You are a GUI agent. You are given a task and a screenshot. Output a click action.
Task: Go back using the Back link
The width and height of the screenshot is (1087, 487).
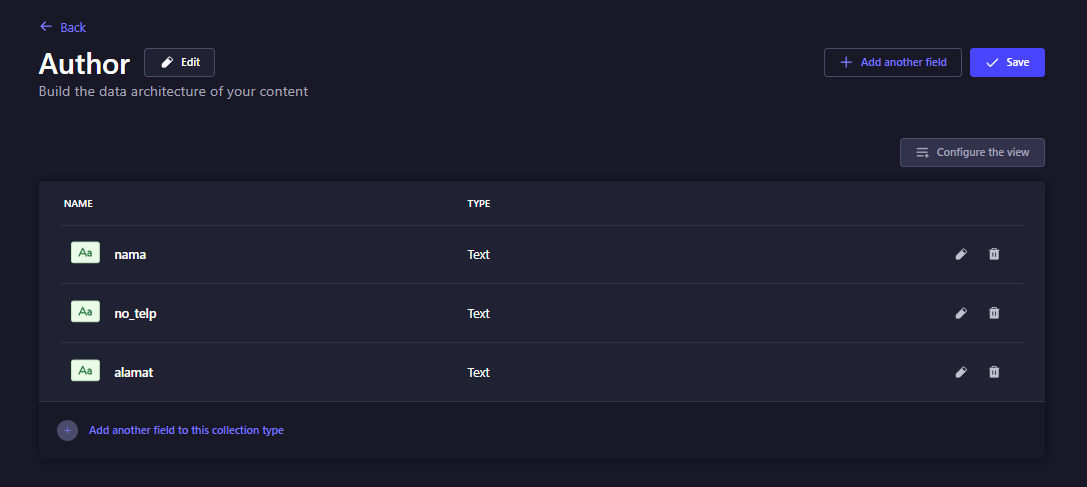(x=63, y=27)
